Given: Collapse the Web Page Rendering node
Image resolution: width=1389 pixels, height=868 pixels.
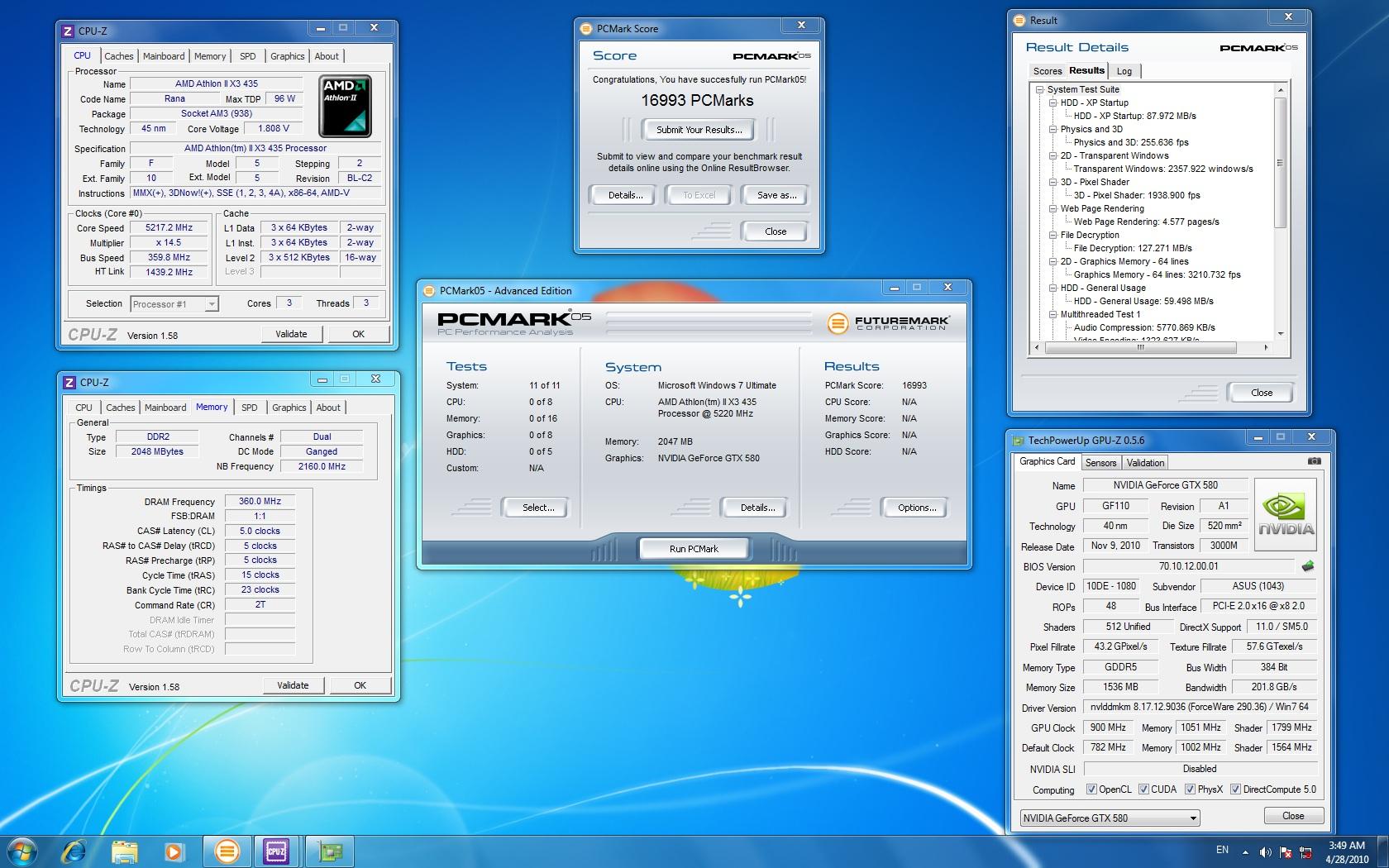Looking at the screenshot, I should coord(1052,208).
